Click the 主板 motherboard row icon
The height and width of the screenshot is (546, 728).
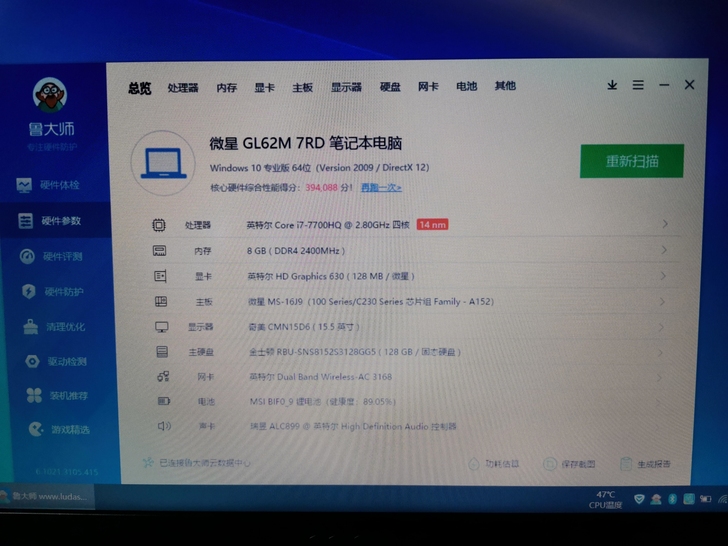(161, 302)
